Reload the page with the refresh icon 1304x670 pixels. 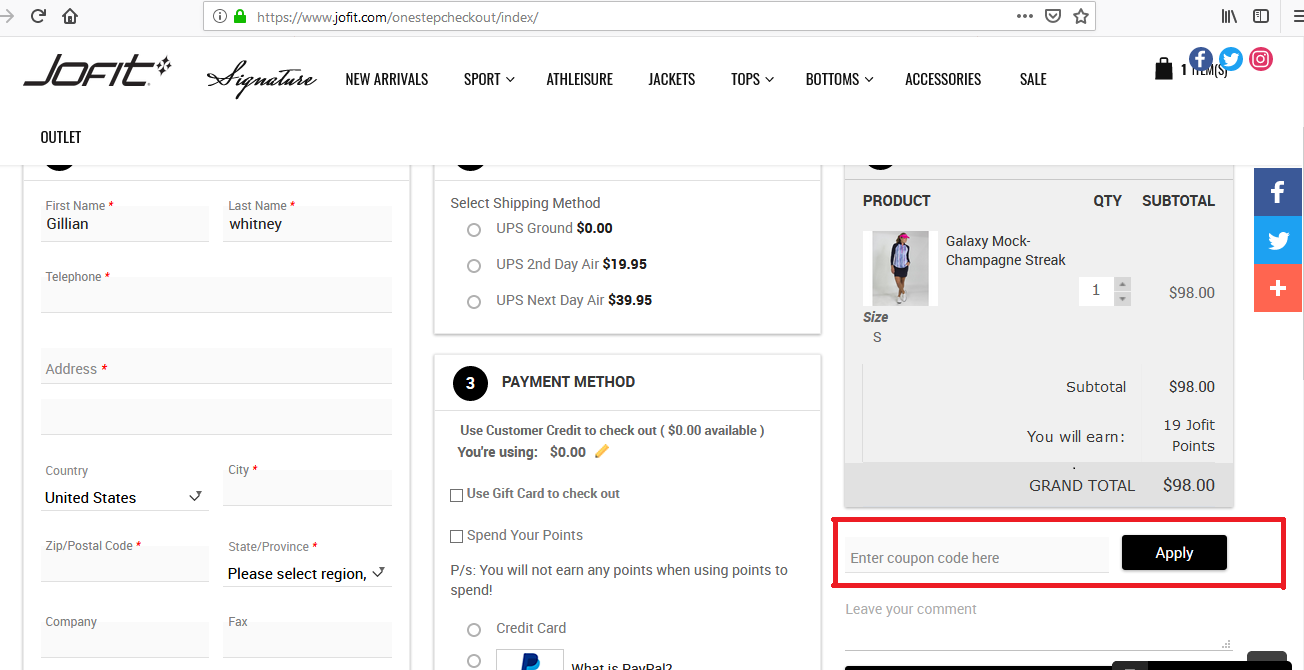pyautogui.click(x=38, y=16)
